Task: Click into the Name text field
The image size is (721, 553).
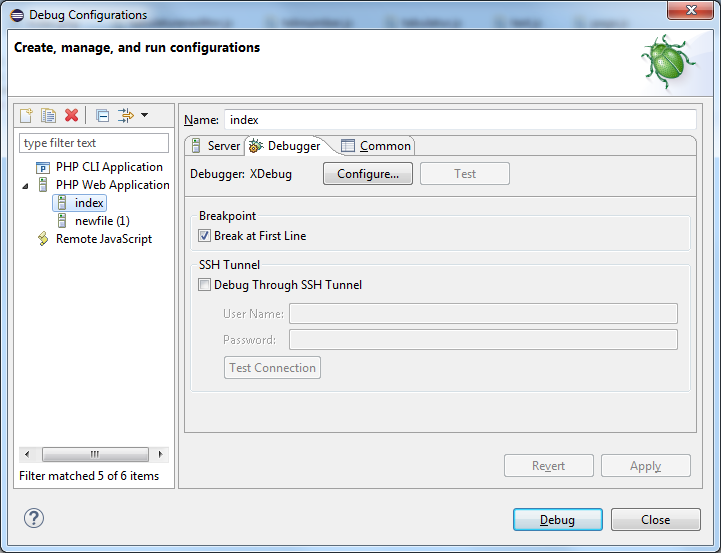Action: point(460,120)
